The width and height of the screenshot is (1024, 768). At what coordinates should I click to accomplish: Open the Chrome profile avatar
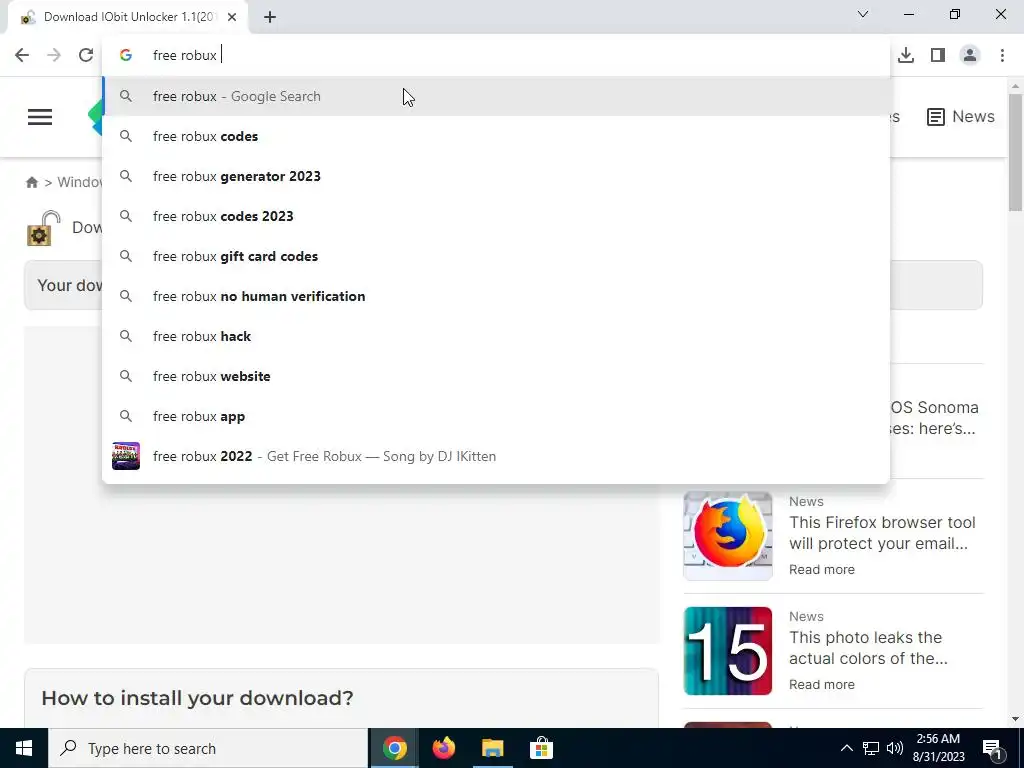coord(970,56)
